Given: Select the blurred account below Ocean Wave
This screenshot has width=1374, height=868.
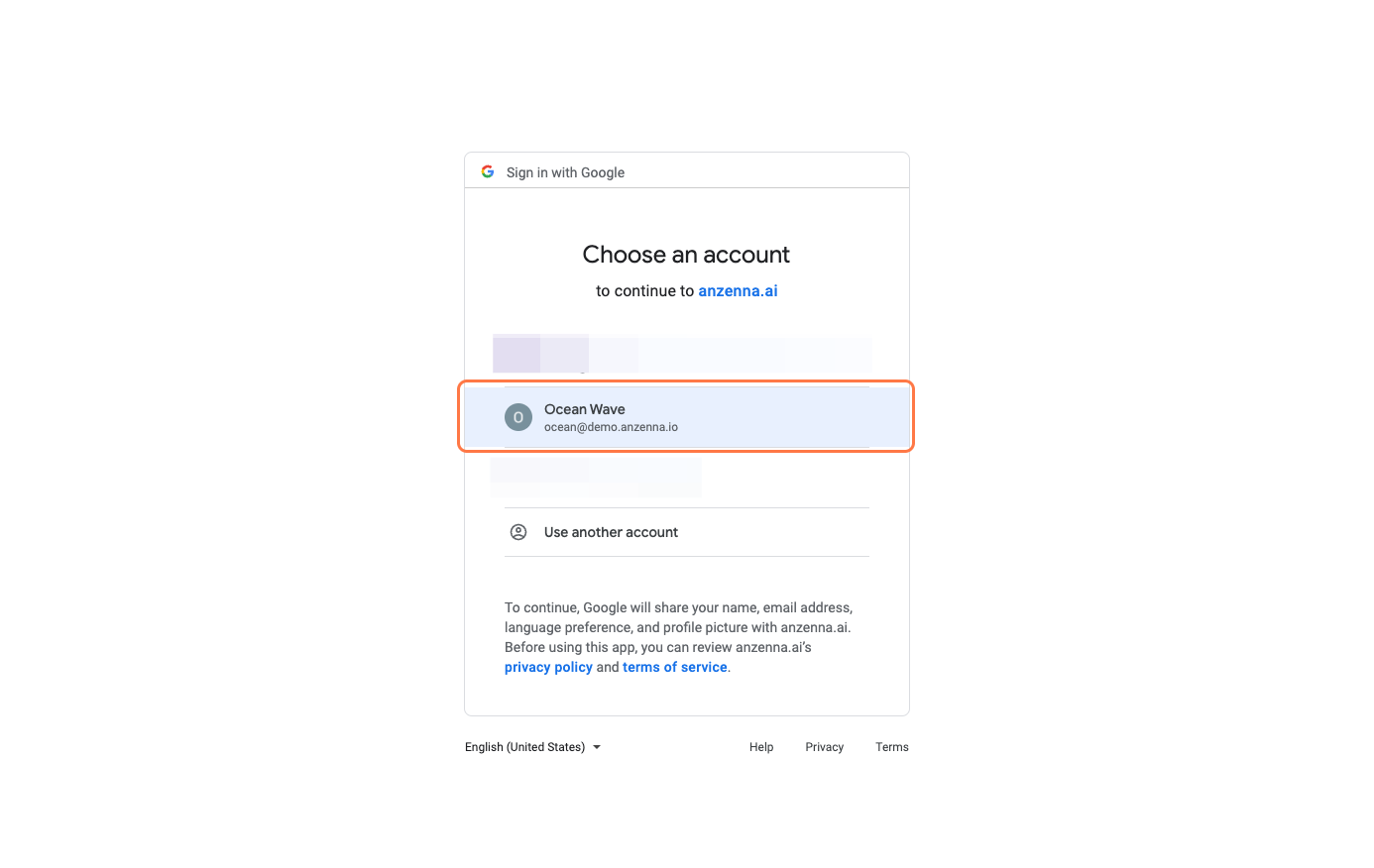Looking at the screenshot, I should [x=596, y=475].
